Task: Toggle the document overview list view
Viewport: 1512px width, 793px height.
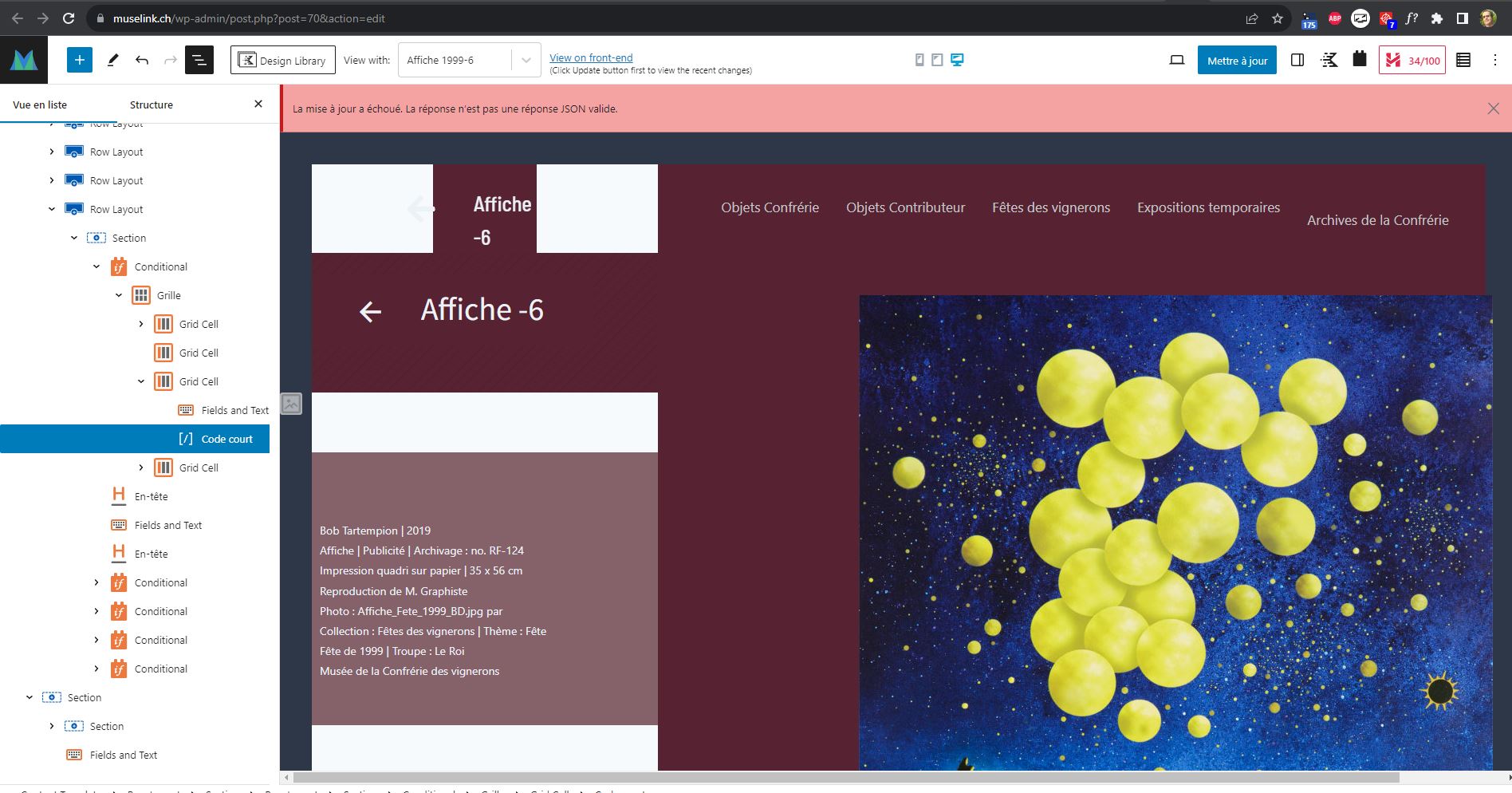Action: point(199,60)
